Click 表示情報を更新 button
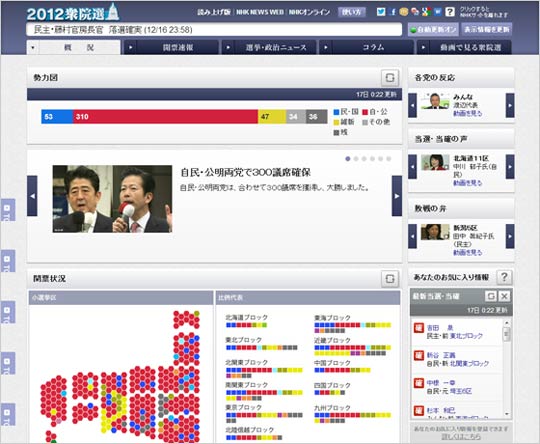Image resolution: width=540 pixels, height=444 pixels. tap(487, 30)
